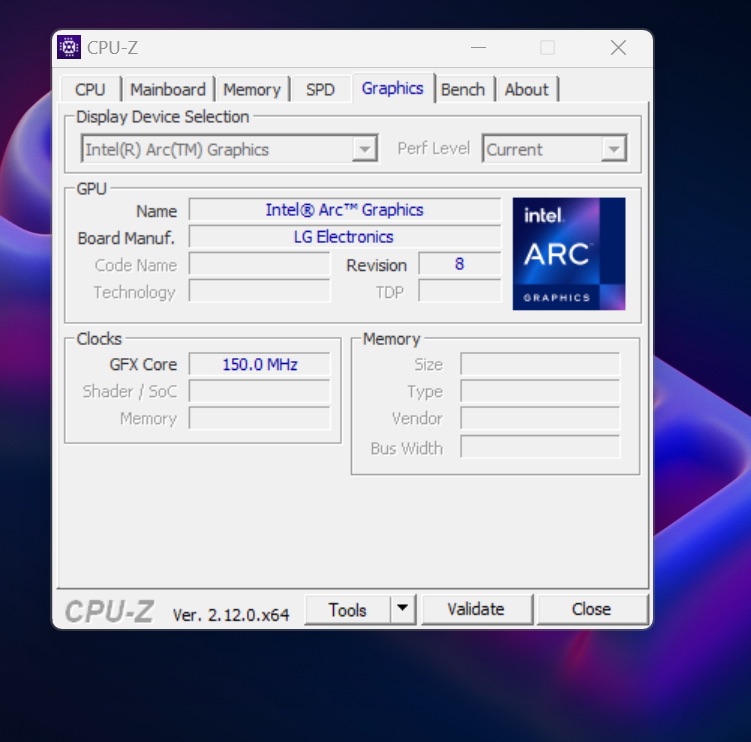Screen dimensions: 751x742
Task: Click the CPU-Z logo text at bottom
Action: point(110,611)
